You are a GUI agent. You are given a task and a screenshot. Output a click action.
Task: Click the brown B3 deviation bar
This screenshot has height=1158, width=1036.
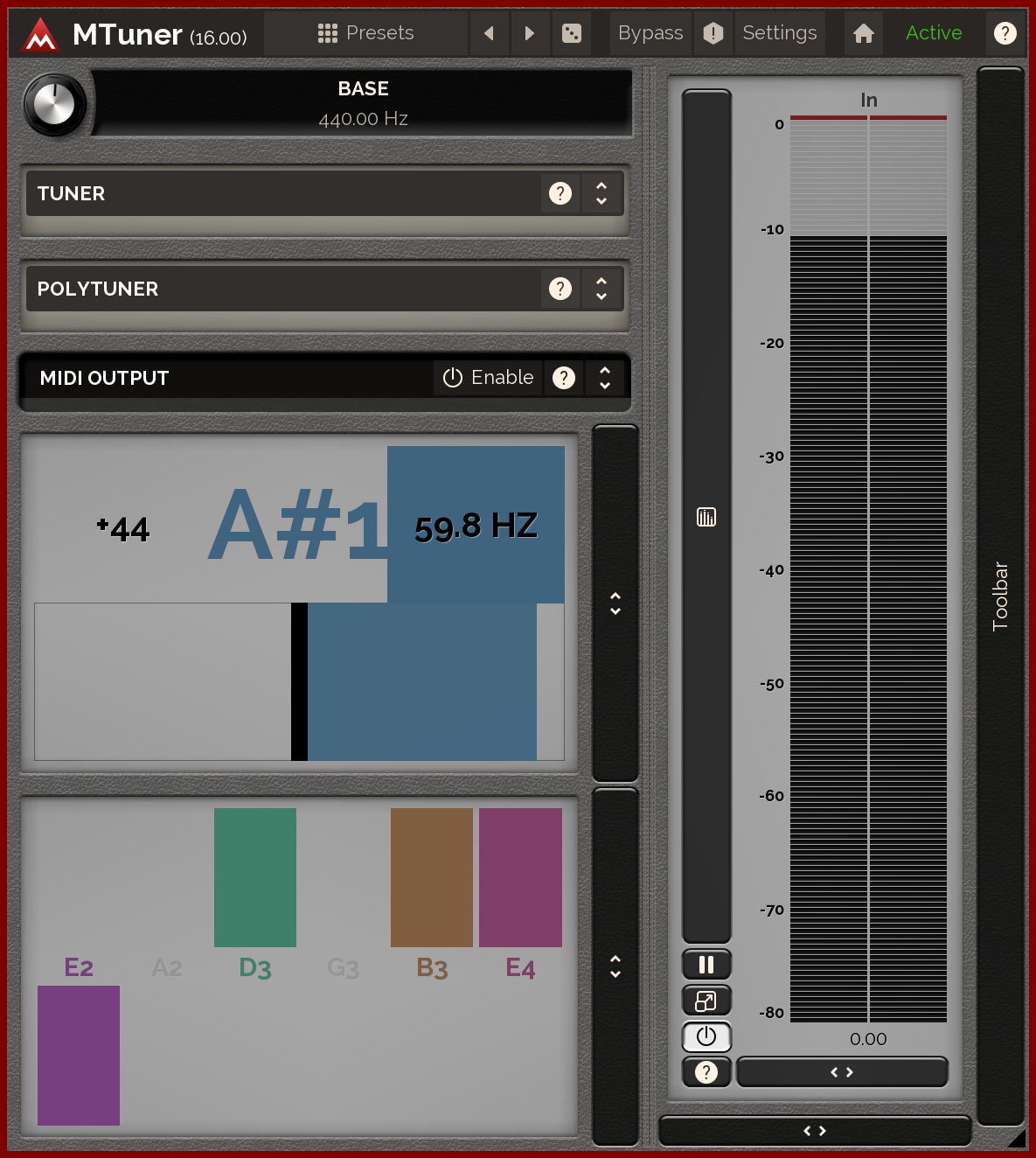[x=432, y=877]
